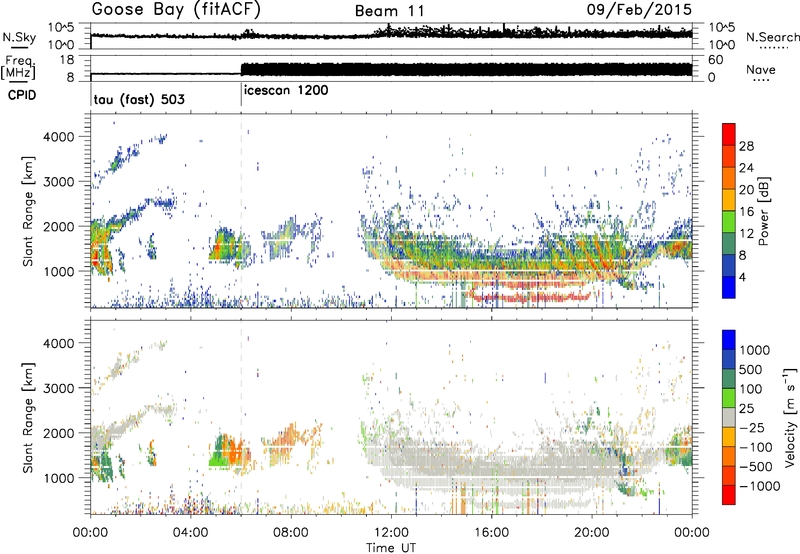Click the '20:00' time axis label

[592, 533]
